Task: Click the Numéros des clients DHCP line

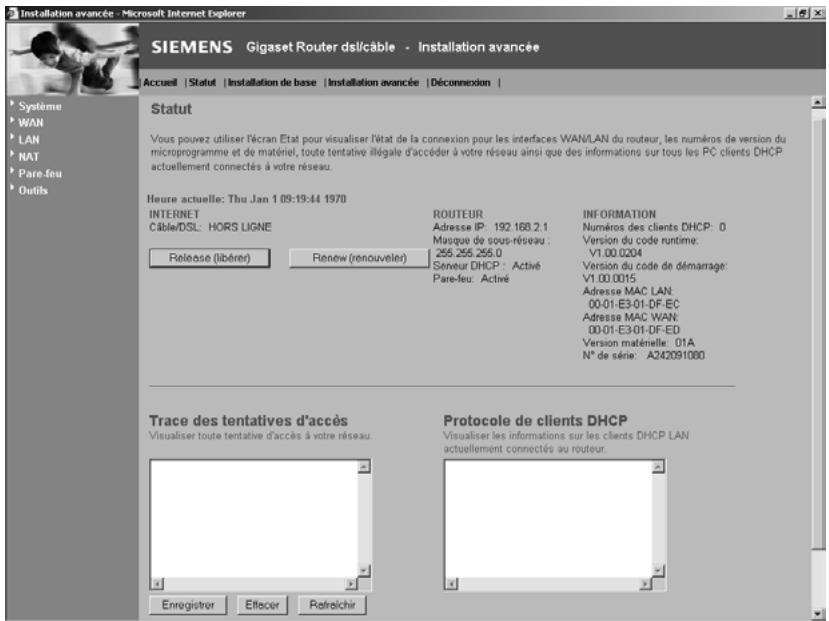Action: pyautogui.click(x=654, y=227)
